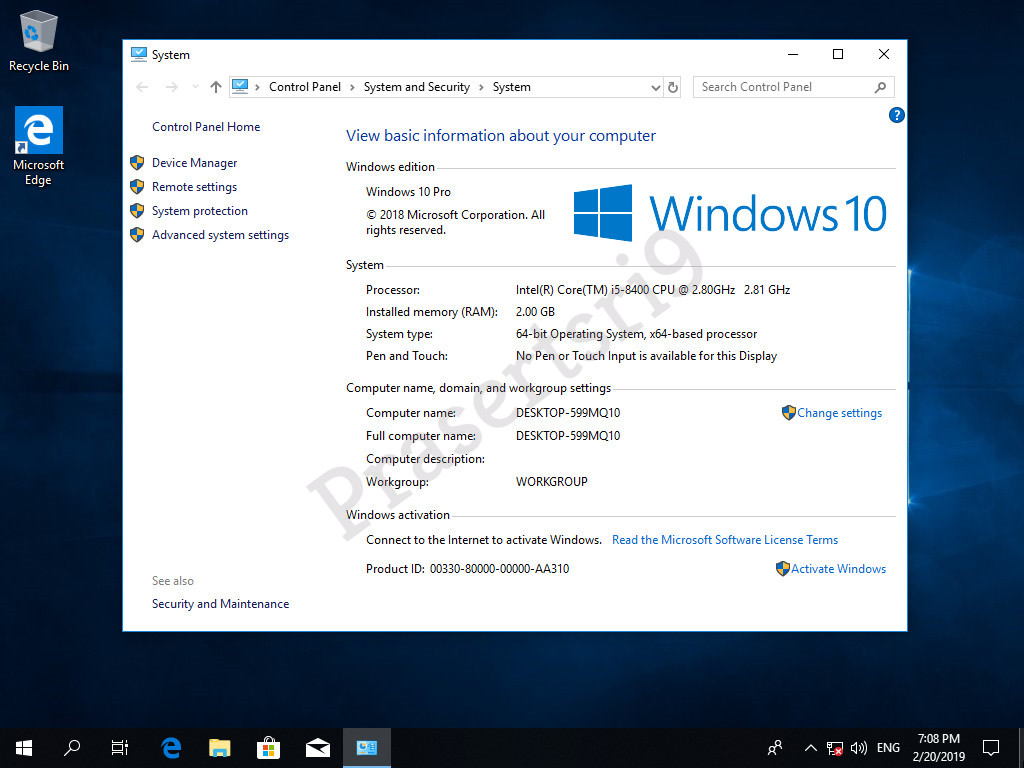Screen dimensions: 1024x768
Task: Open the Recycle Bin desktop icon
Action: 39,41
